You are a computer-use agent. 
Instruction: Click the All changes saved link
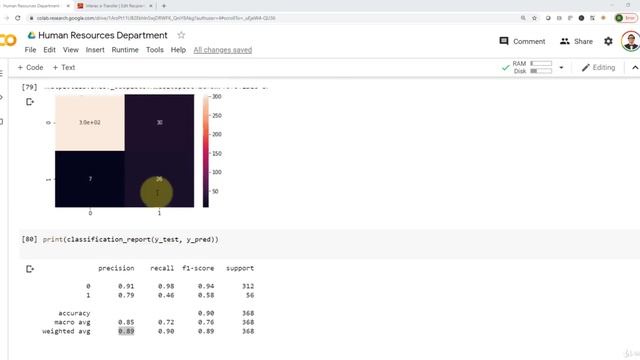point(222,50)
